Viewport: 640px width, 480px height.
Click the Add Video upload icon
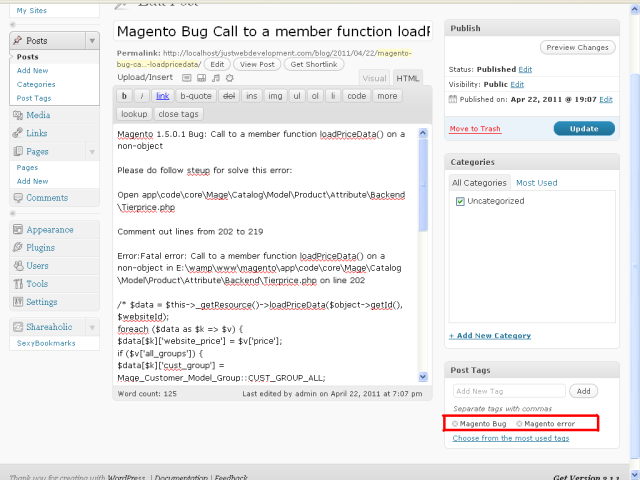201,78
